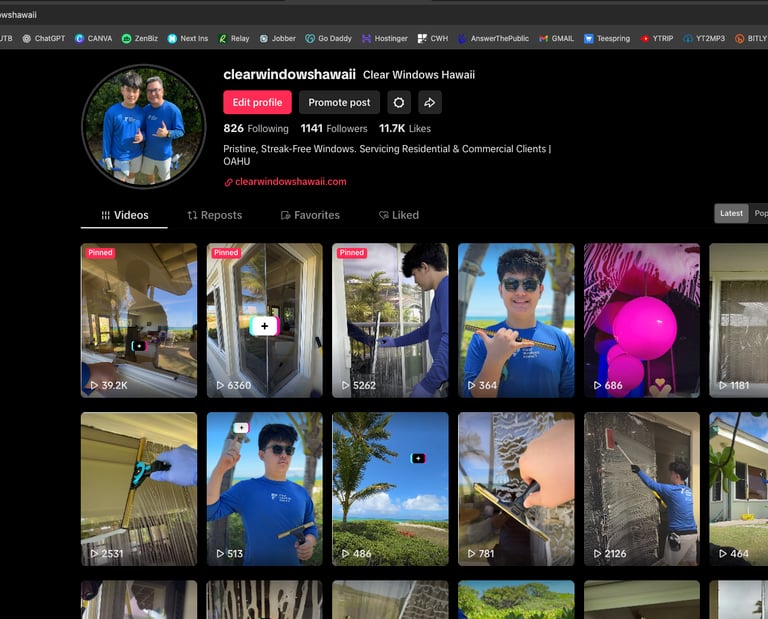Open video with 781 views
Viewport: 768px width, 619px height.
(516, 489)
